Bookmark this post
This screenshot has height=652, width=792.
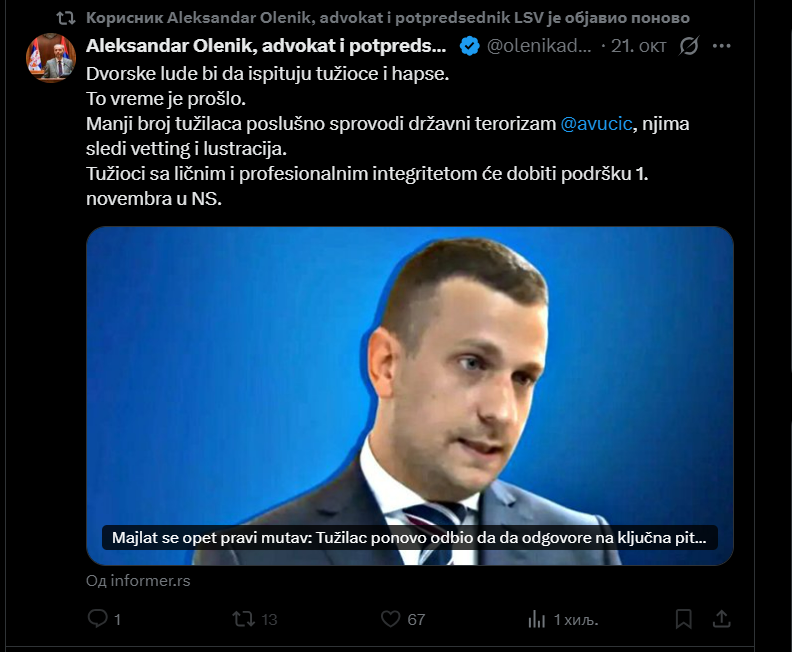coord(683,619)
